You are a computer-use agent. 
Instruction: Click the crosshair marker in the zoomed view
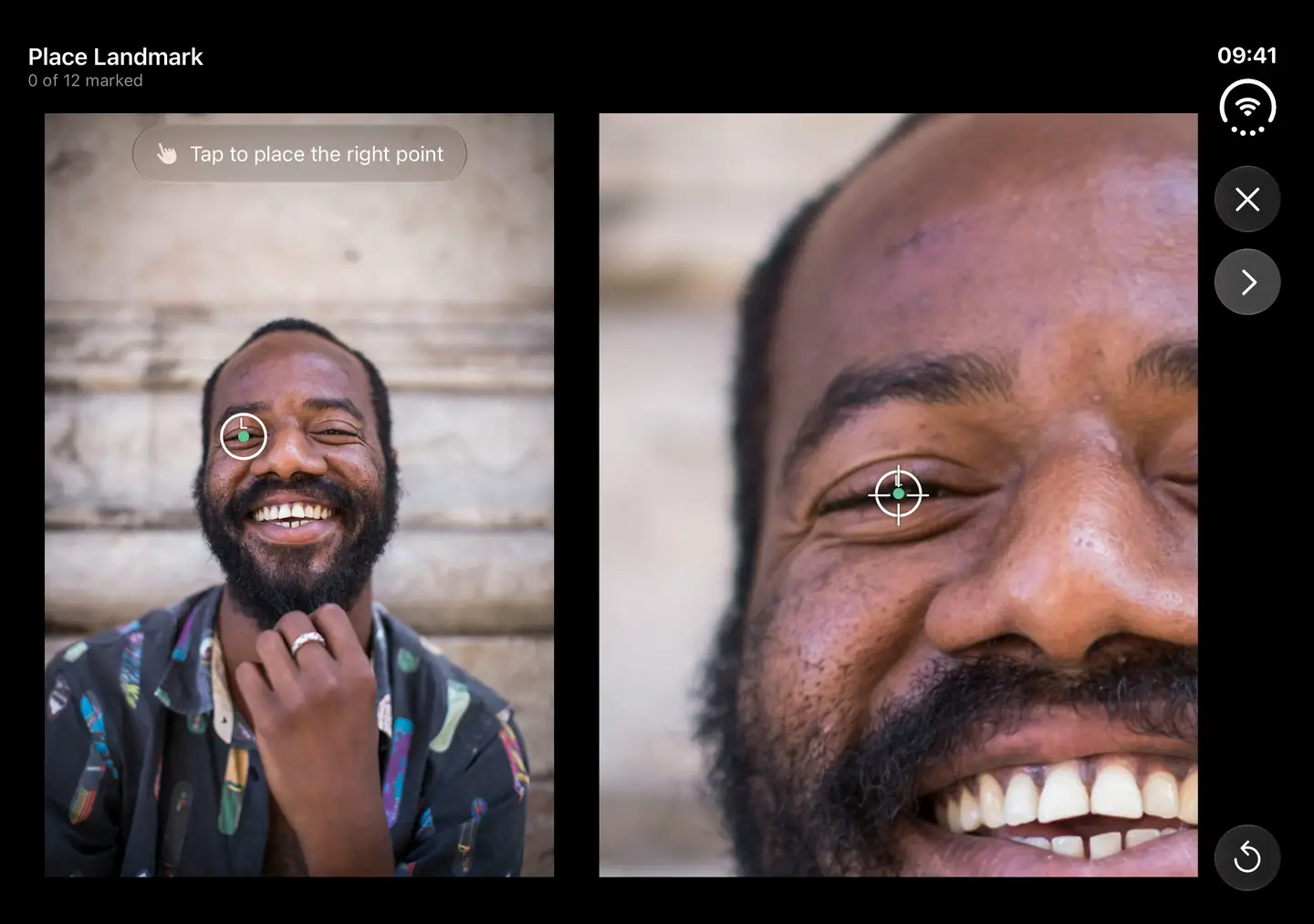pos(899,493)
